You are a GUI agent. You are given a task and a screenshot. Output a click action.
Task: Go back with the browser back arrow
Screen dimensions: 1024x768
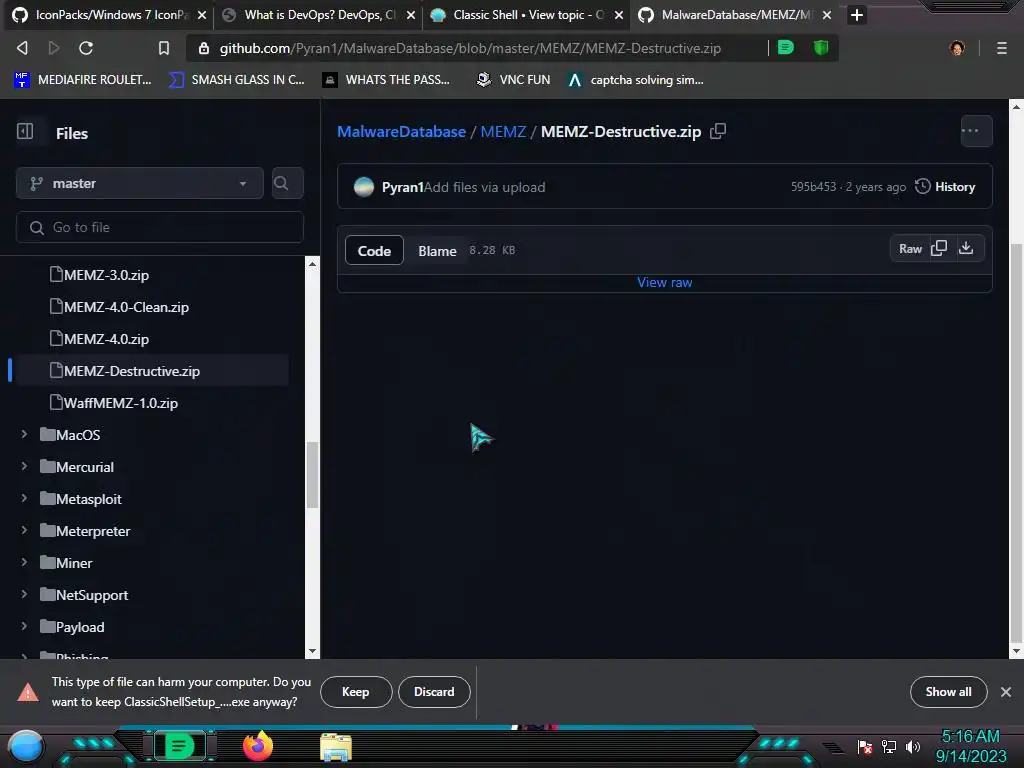tap(22, 48)
